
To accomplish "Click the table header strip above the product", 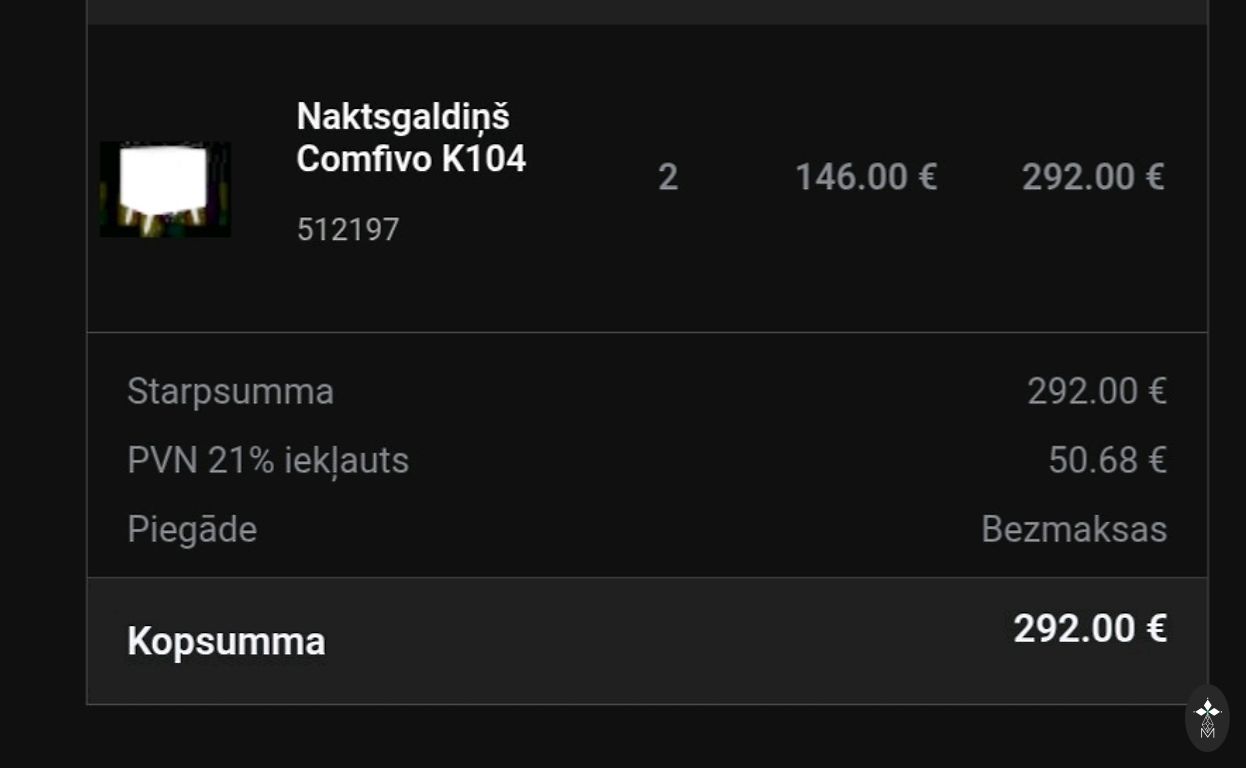I will coord(647,11).
